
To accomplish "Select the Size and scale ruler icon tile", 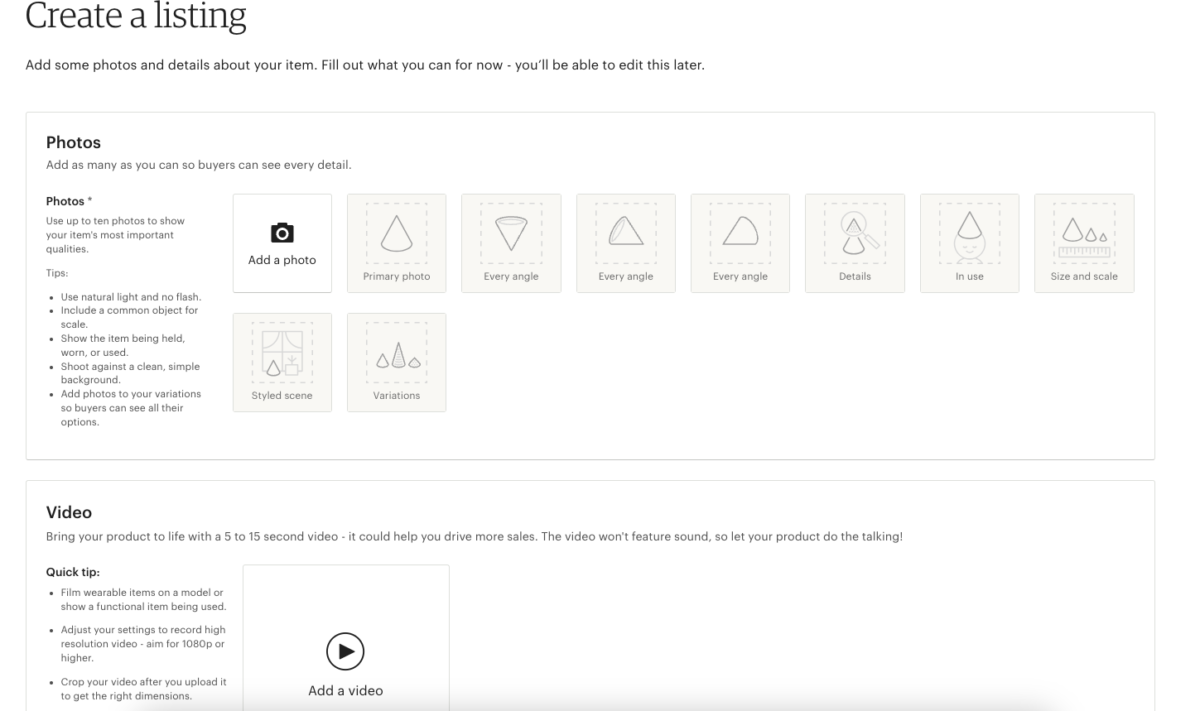I will coord(1084,242).
